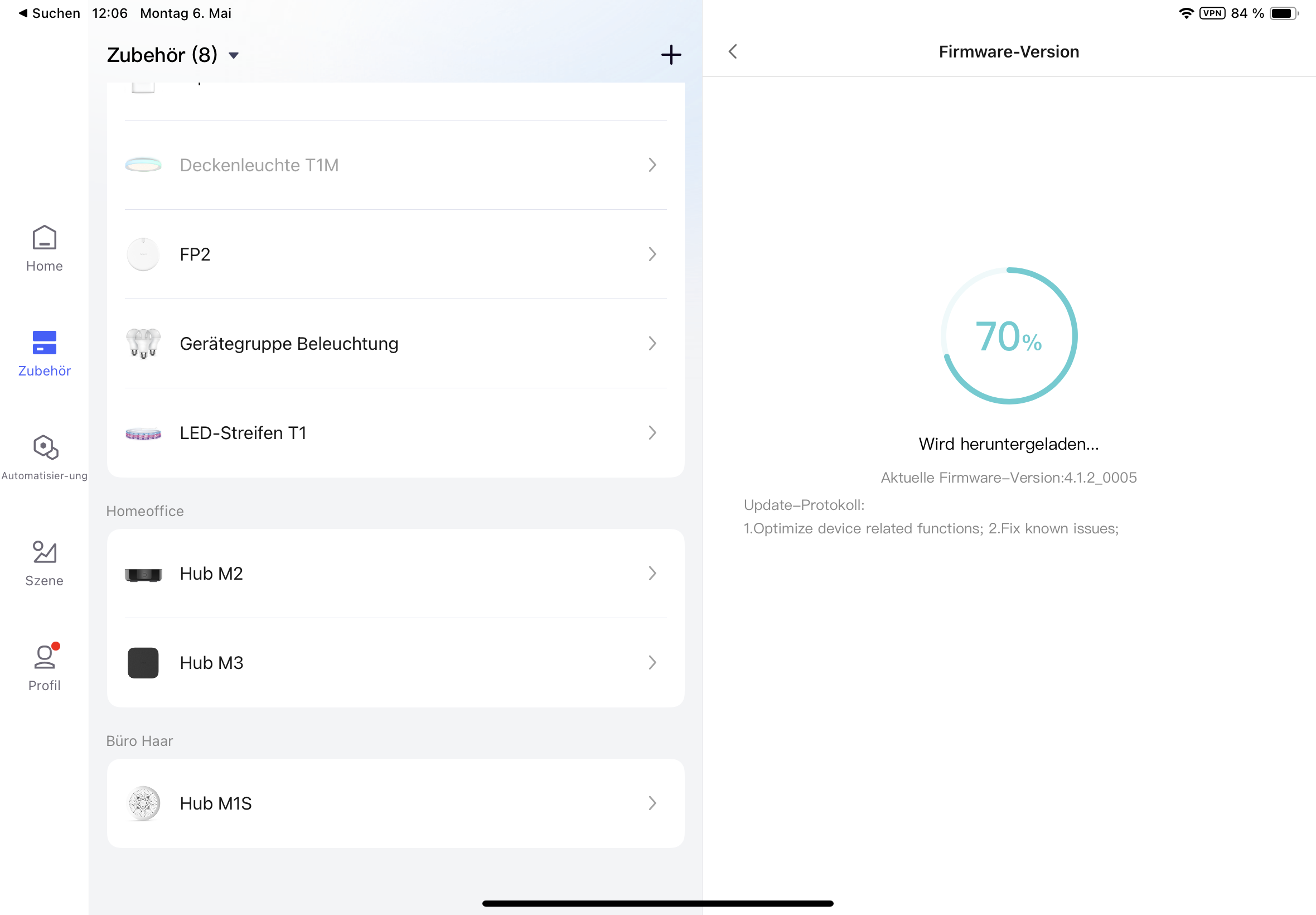Open the Home tab in sidebar
The width and height of the screenshot is (1316, 915).
[44, 248]
